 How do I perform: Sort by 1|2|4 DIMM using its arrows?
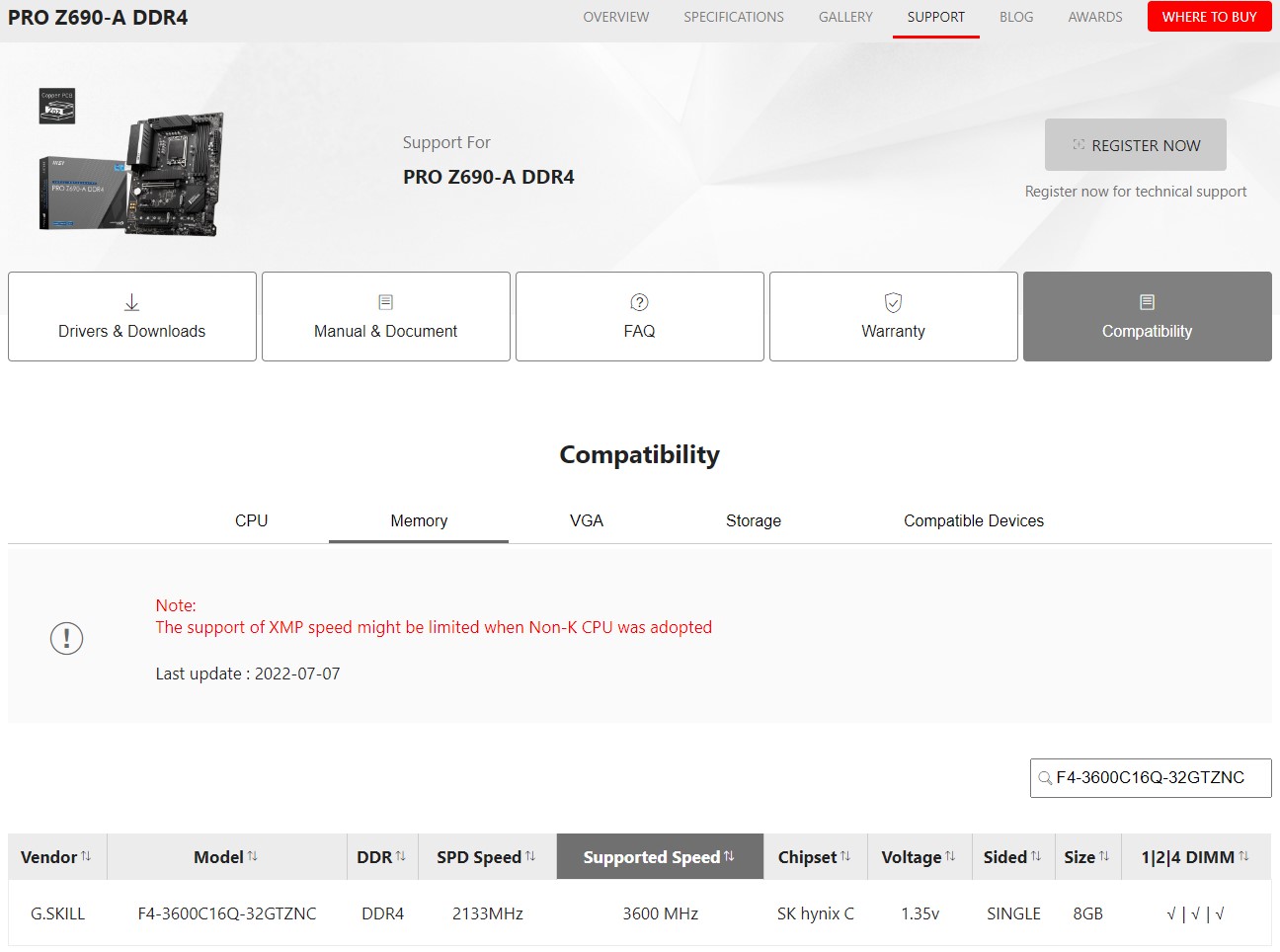point(1243,856)
